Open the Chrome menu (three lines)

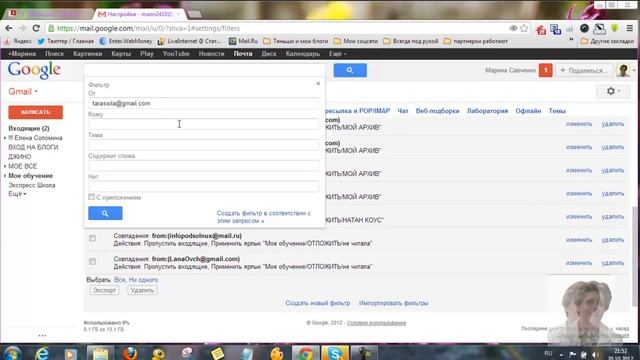(630, 28)
